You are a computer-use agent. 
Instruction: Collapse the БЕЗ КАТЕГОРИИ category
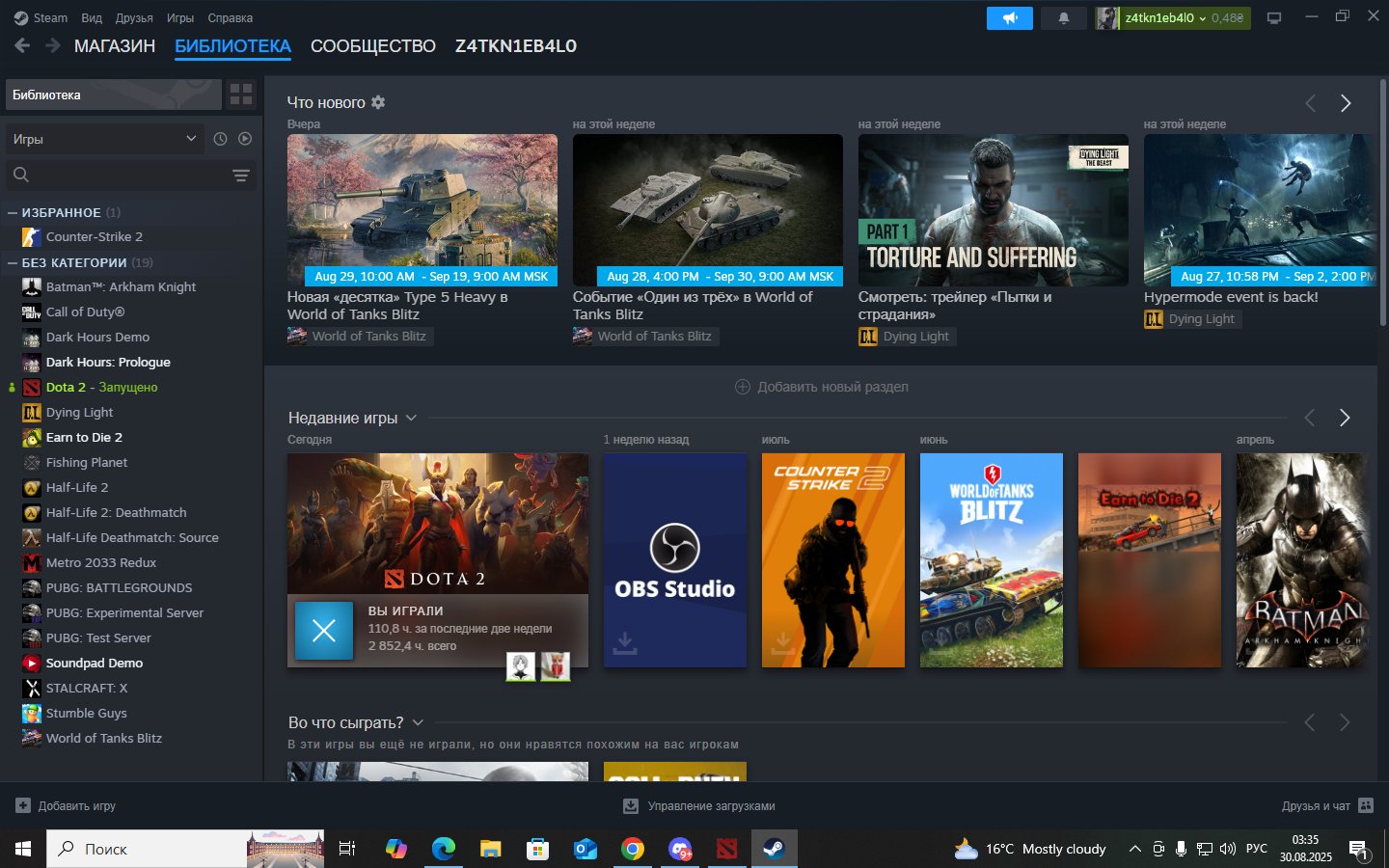point(13,262)
